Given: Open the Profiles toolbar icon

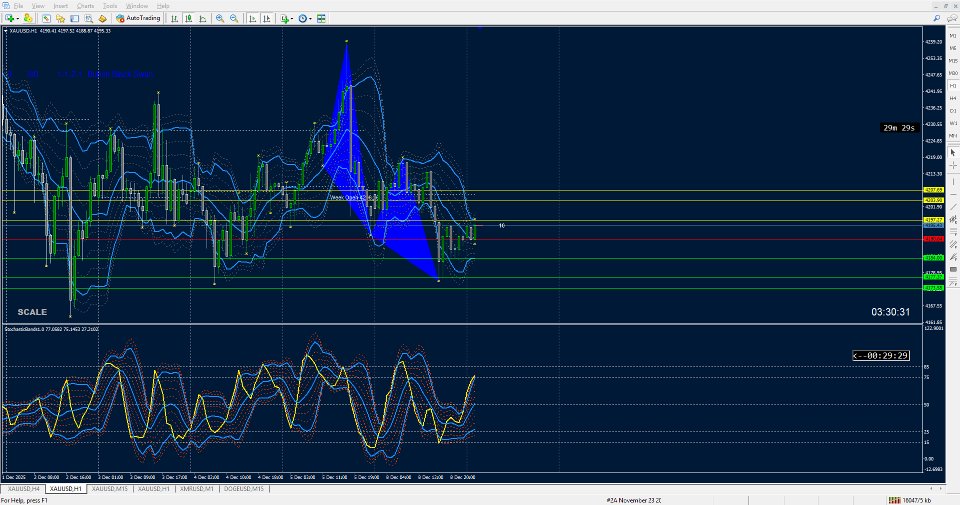Looking at the screenshot, I should click(28, 18).
